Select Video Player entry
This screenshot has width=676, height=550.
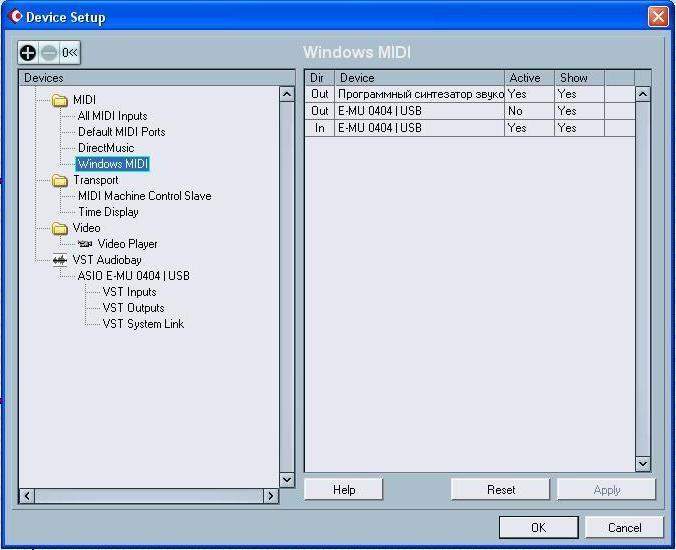(x=128, y=244)
